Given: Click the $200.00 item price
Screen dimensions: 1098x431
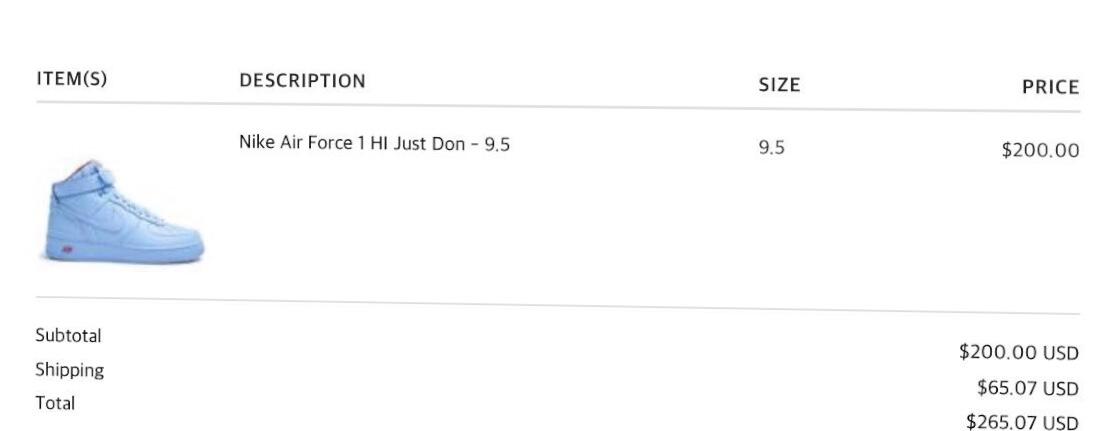Looking at the screenshot, I should pyautogui.click(x=1040, y=150).
